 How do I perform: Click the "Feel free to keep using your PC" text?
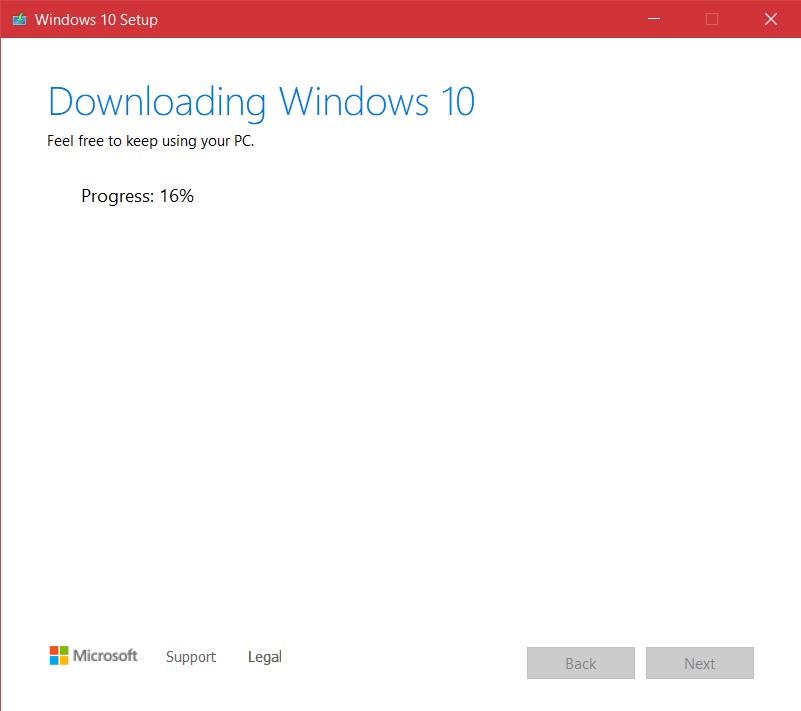tap(150, 141)
